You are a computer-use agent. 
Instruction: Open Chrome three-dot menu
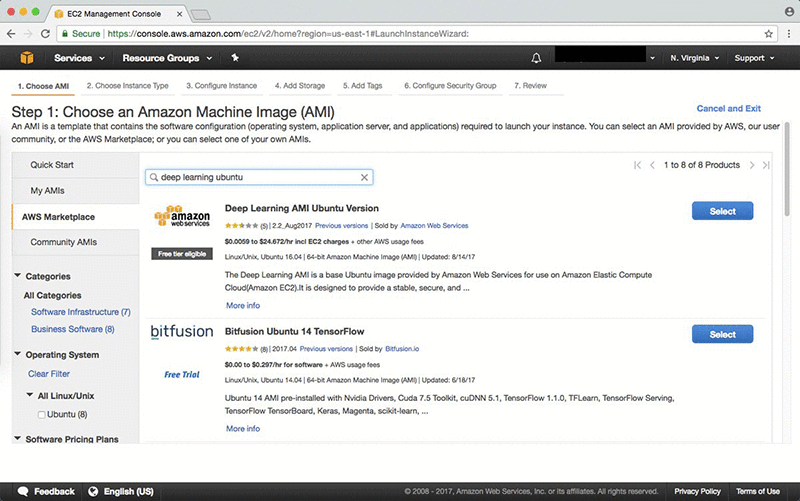point(789,34)
